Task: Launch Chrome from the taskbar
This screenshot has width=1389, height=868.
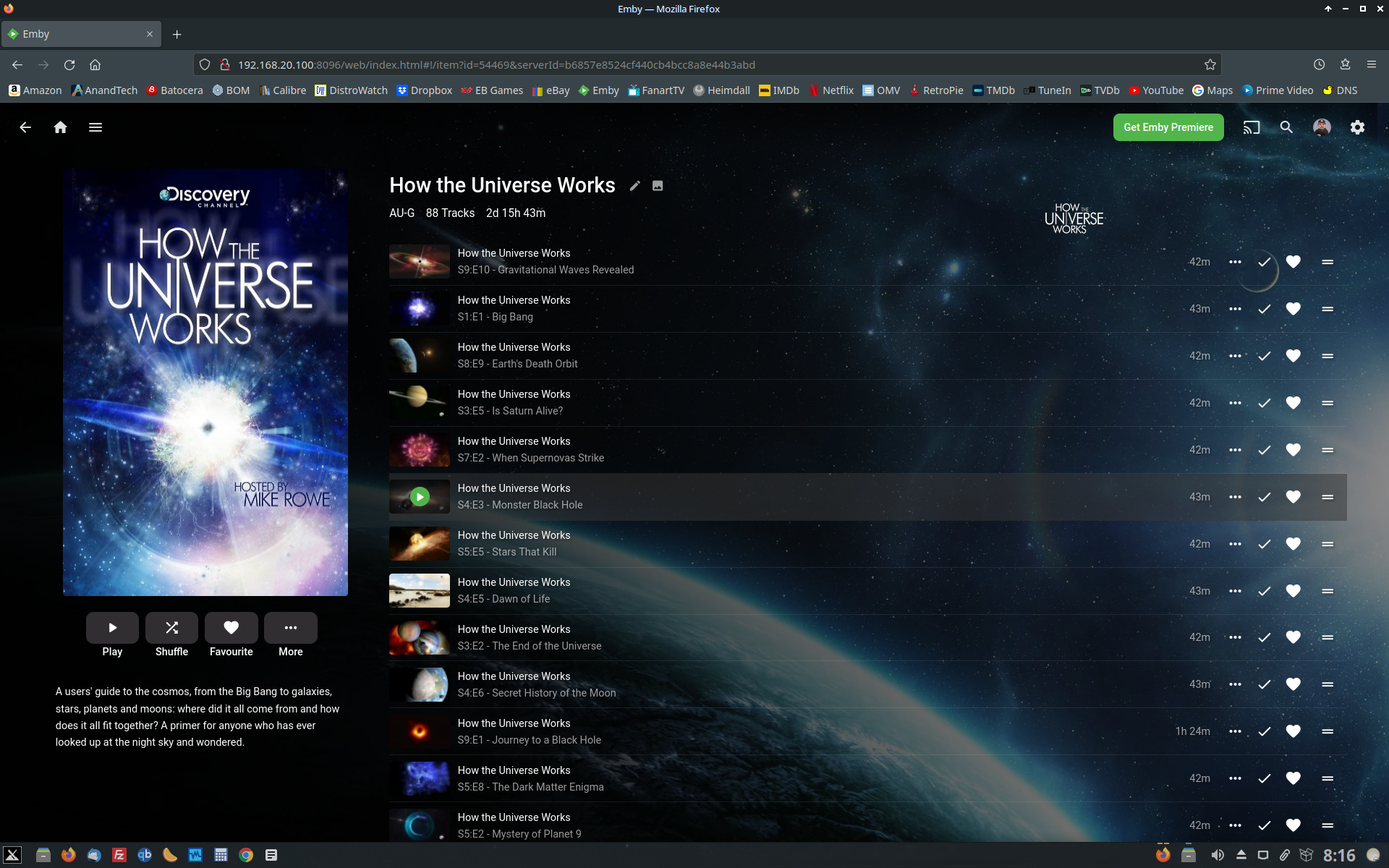Action: 246,855
